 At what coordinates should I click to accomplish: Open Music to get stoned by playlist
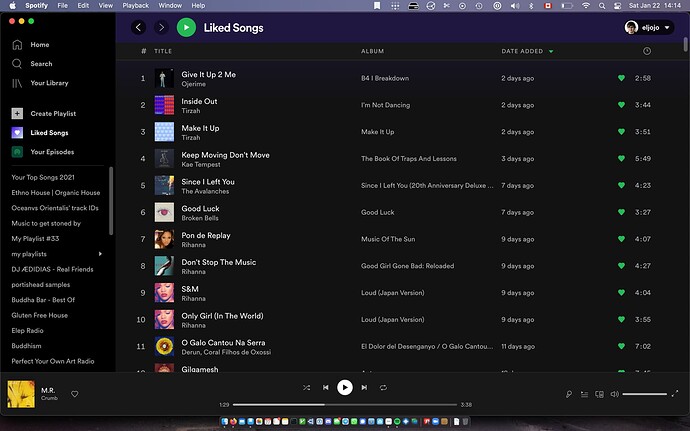46,223
